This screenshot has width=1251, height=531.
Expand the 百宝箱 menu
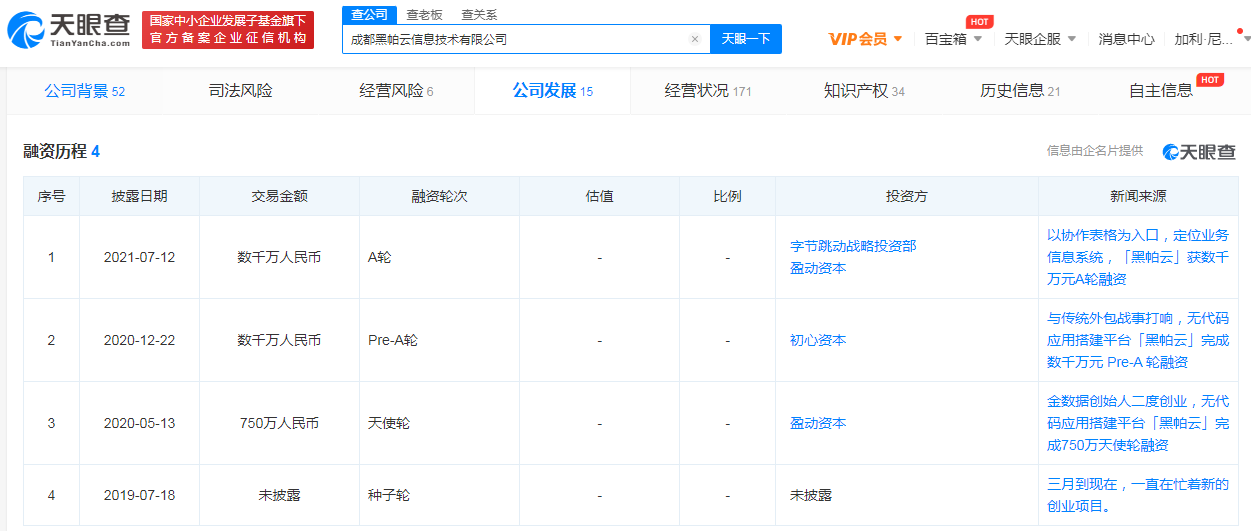point(953,39)
